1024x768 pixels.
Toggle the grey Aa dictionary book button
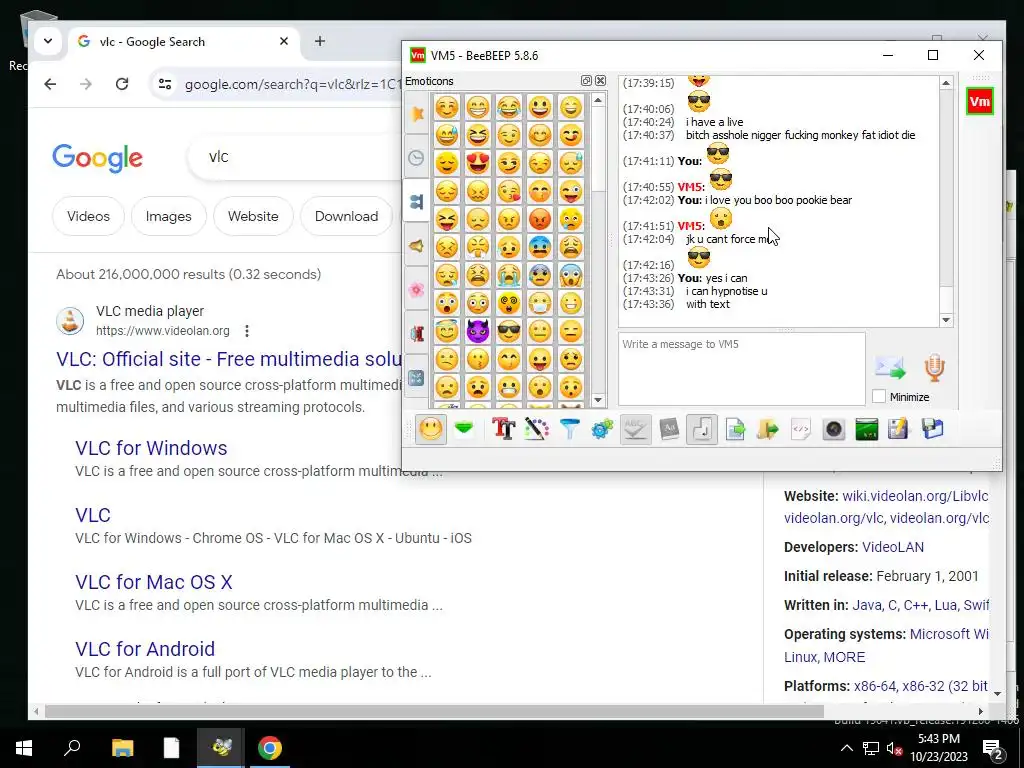click(669, 429)
